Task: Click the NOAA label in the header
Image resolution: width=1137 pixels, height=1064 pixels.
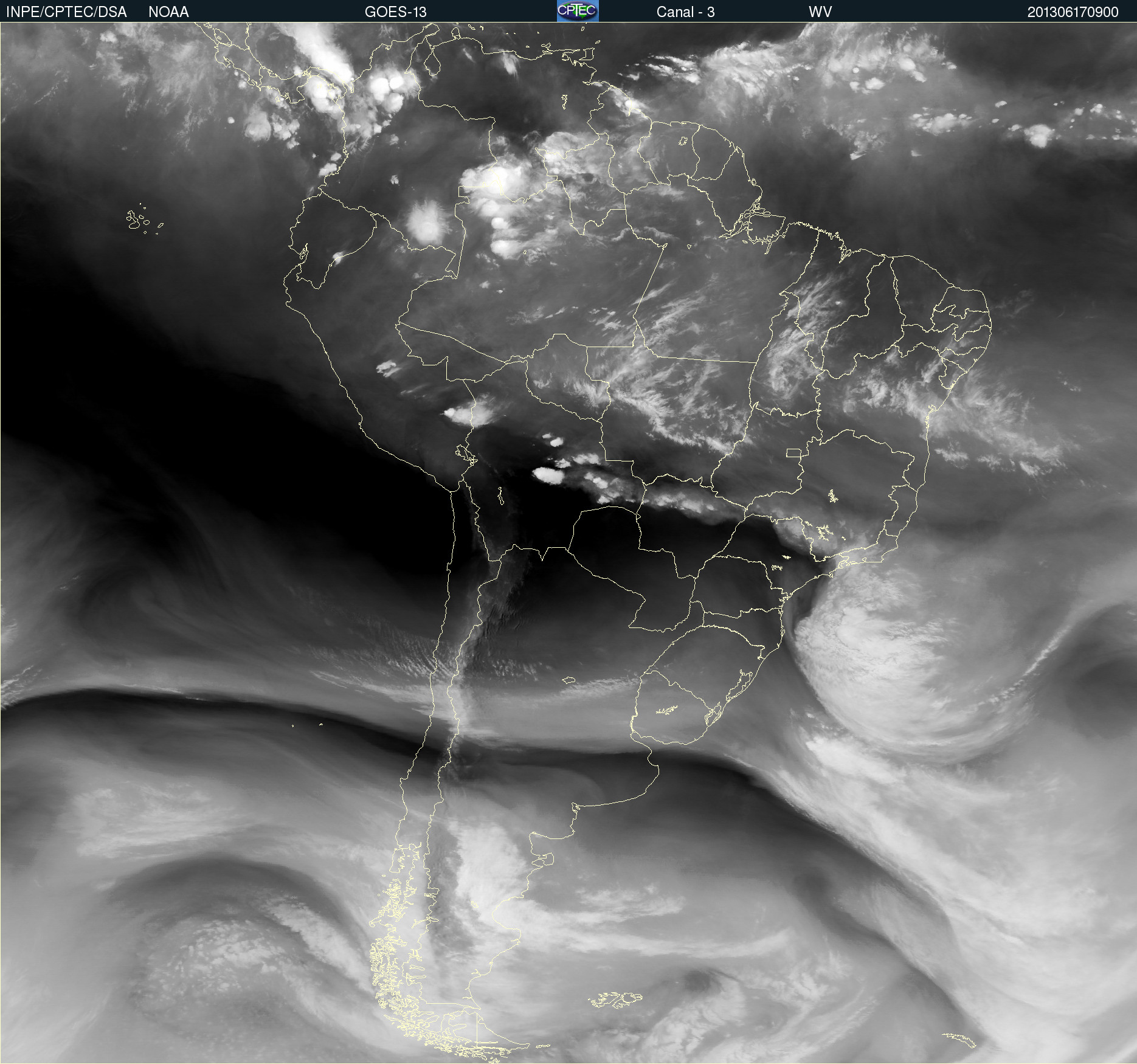Action: coord(168,12)
